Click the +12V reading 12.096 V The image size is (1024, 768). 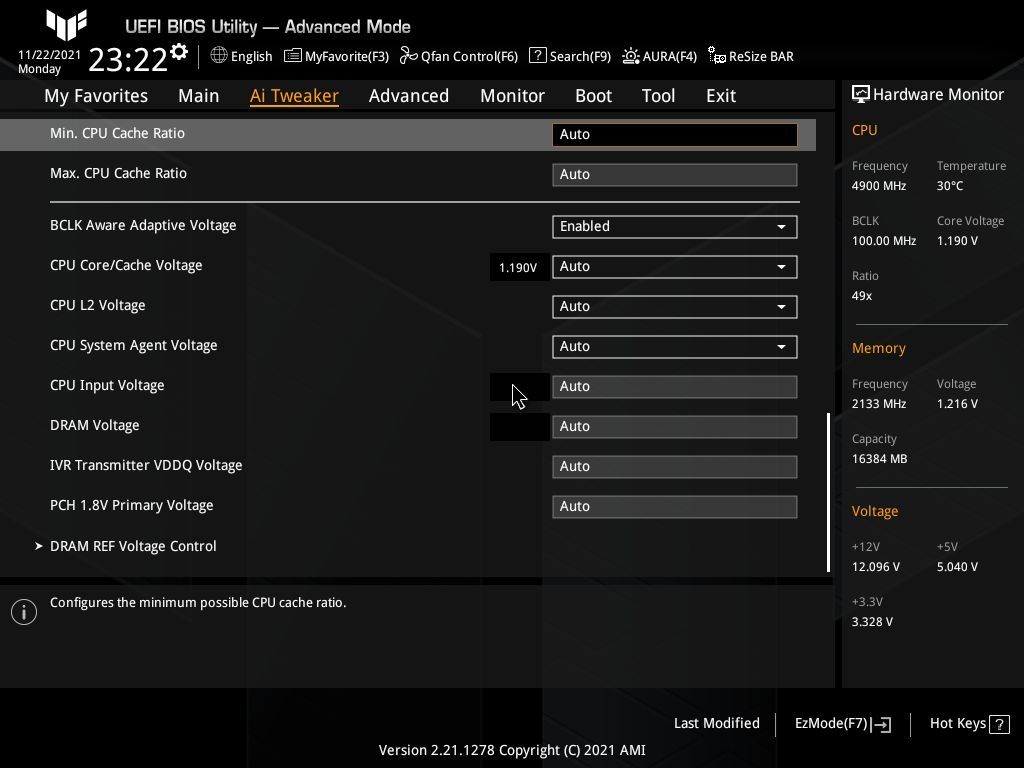(876, 567)
